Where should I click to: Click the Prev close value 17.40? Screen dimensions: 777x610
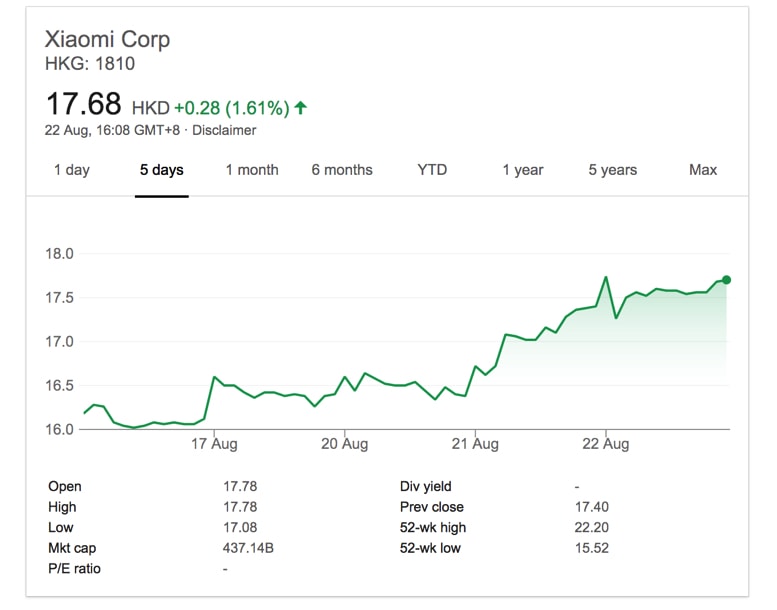coord(592,507)
